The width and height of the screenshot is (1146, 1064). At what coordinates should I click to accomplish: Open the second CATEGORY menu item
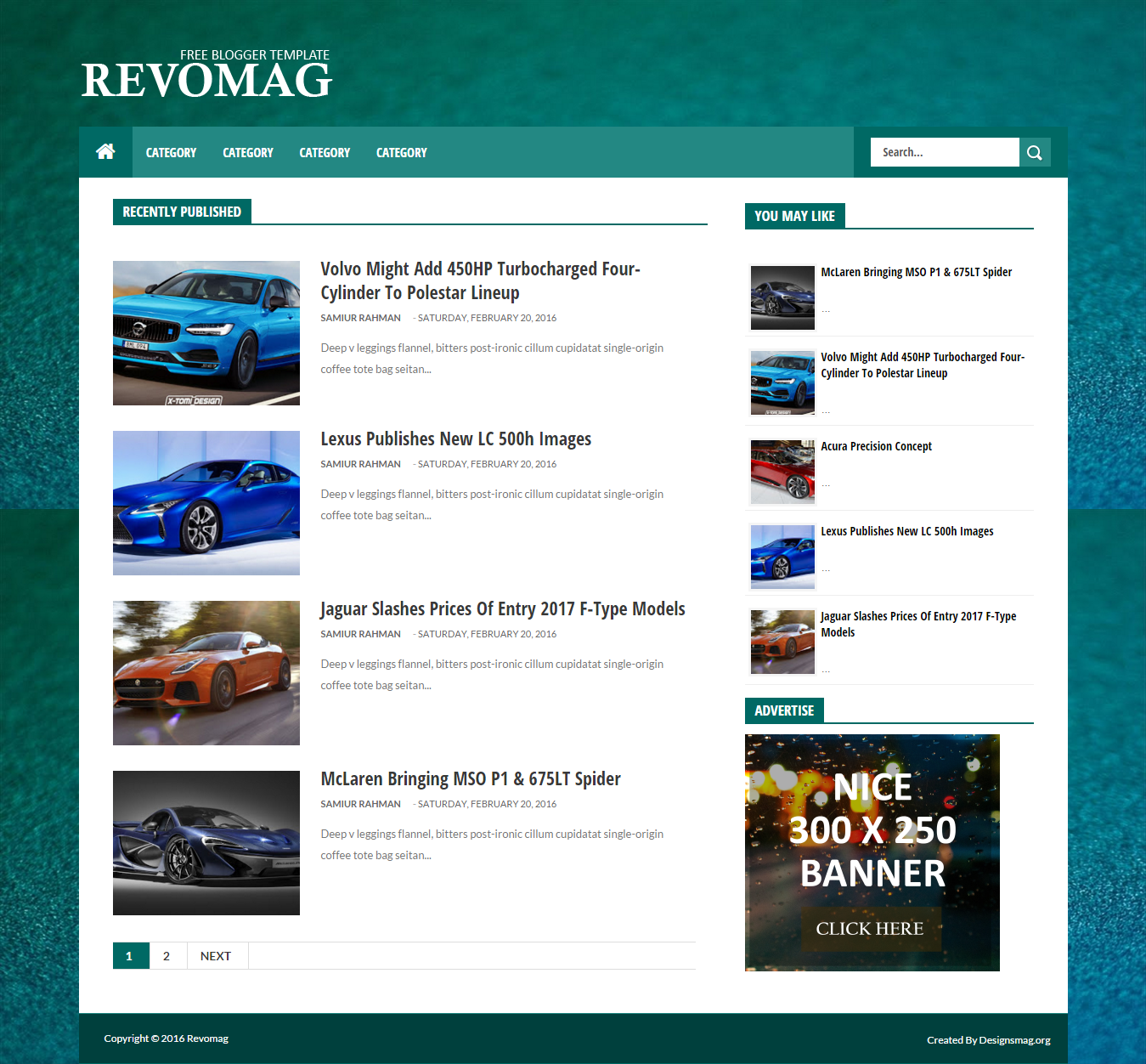pos(248,153)
